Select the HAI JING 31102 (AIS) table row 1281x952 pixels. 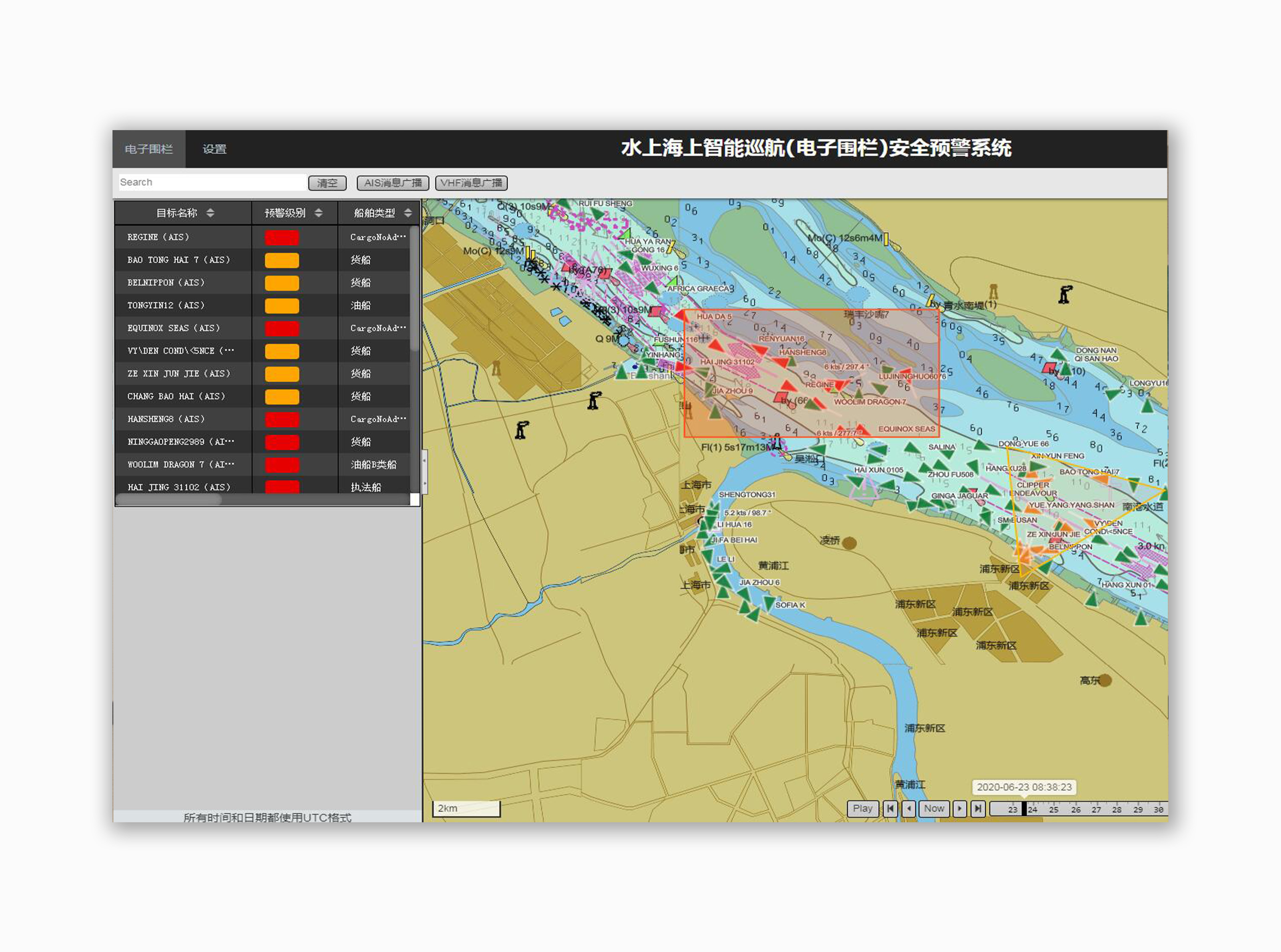(262, 485)
